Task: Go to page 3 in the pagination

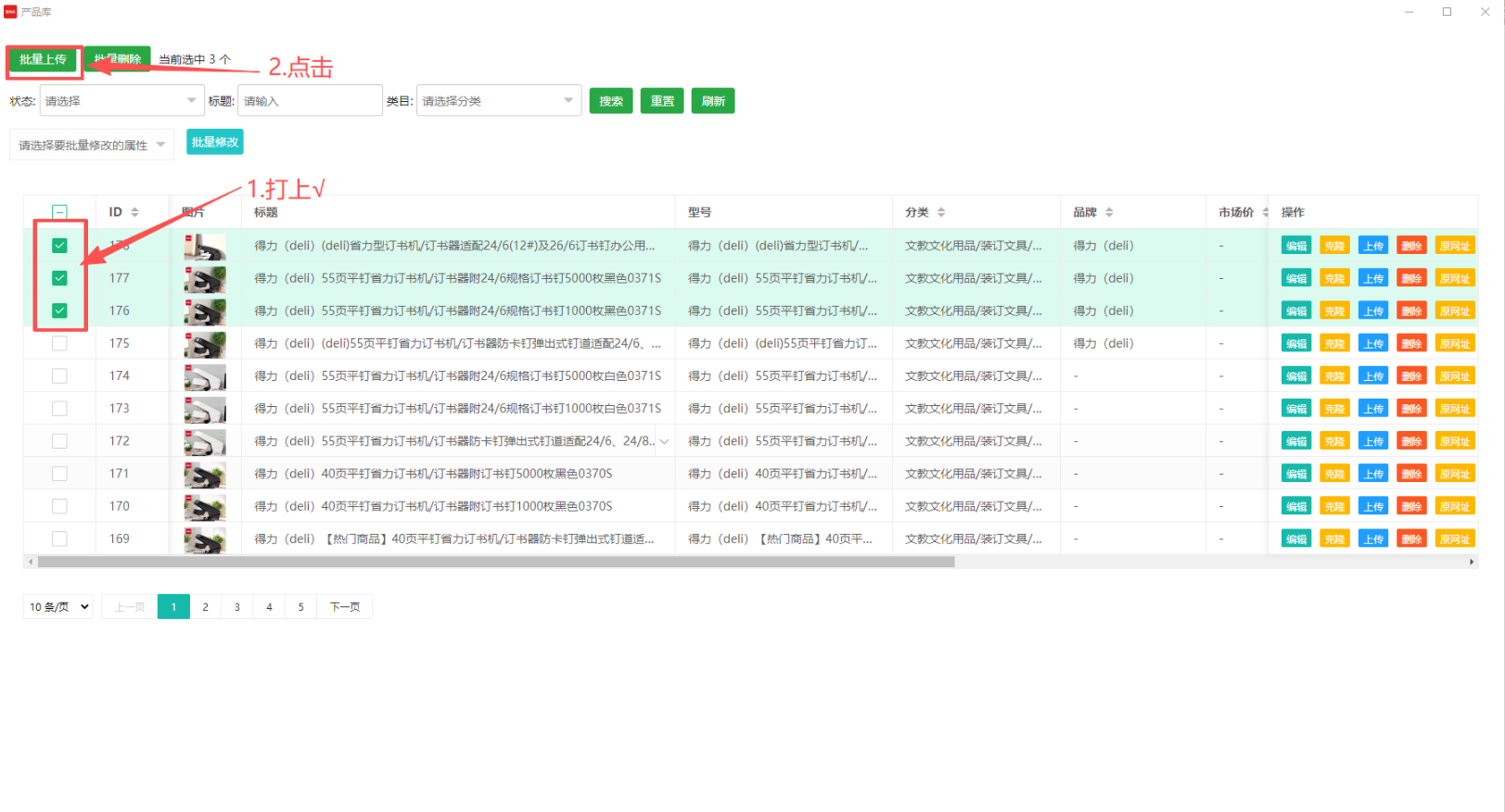Action: pos(237,607)
